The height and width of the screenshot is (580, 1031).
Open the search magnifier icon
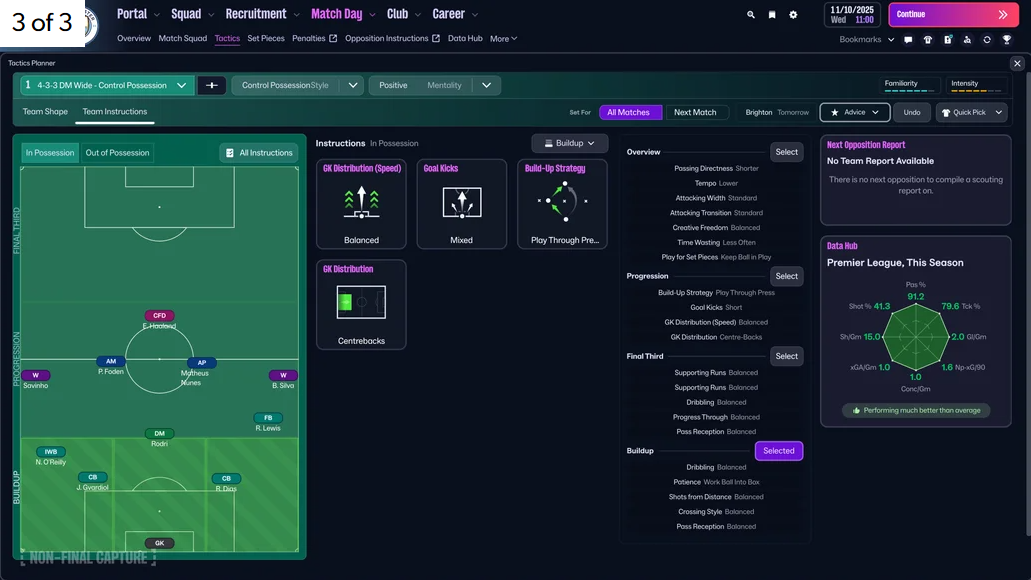click(x=751, y=14)
